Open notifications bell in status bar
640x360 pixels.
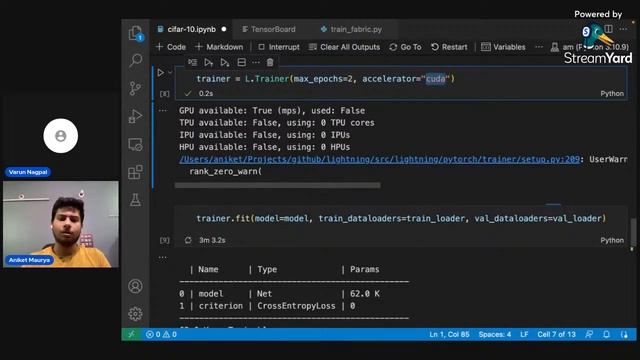pos(607,334)
